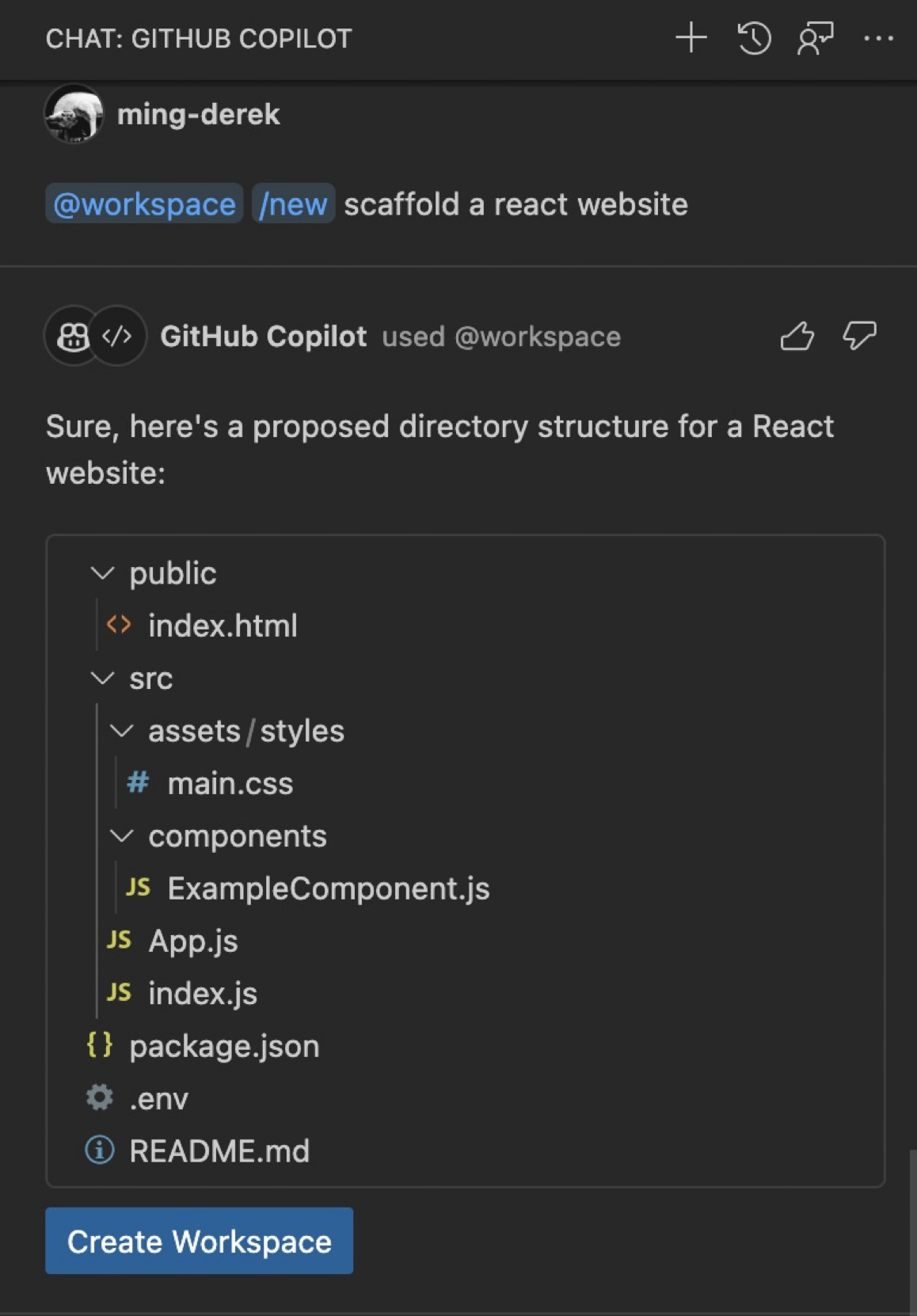The image size is (917, 1316).
Task: Collapse the components folder
Action: (x=121, y=835)
